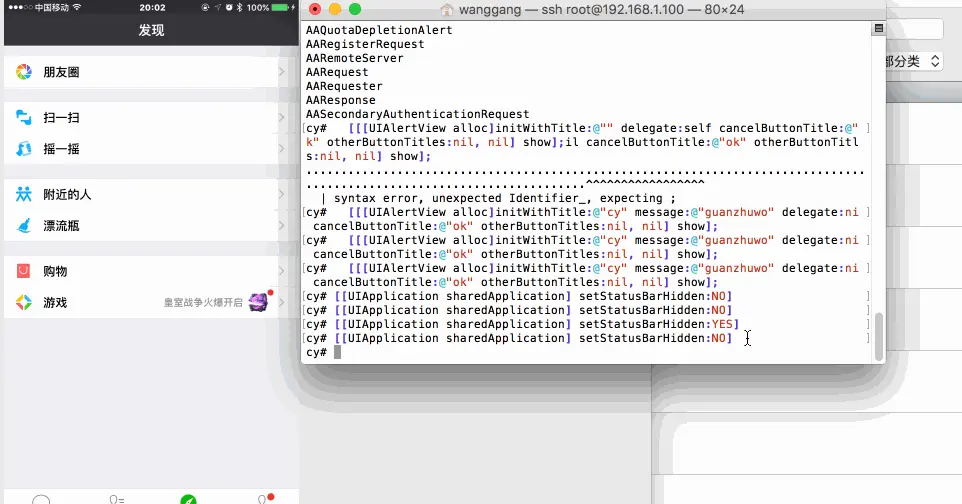962x504 pixels.
Task: Tap the 附近的人 people nearby icon
Action: [x=23, y=194]
